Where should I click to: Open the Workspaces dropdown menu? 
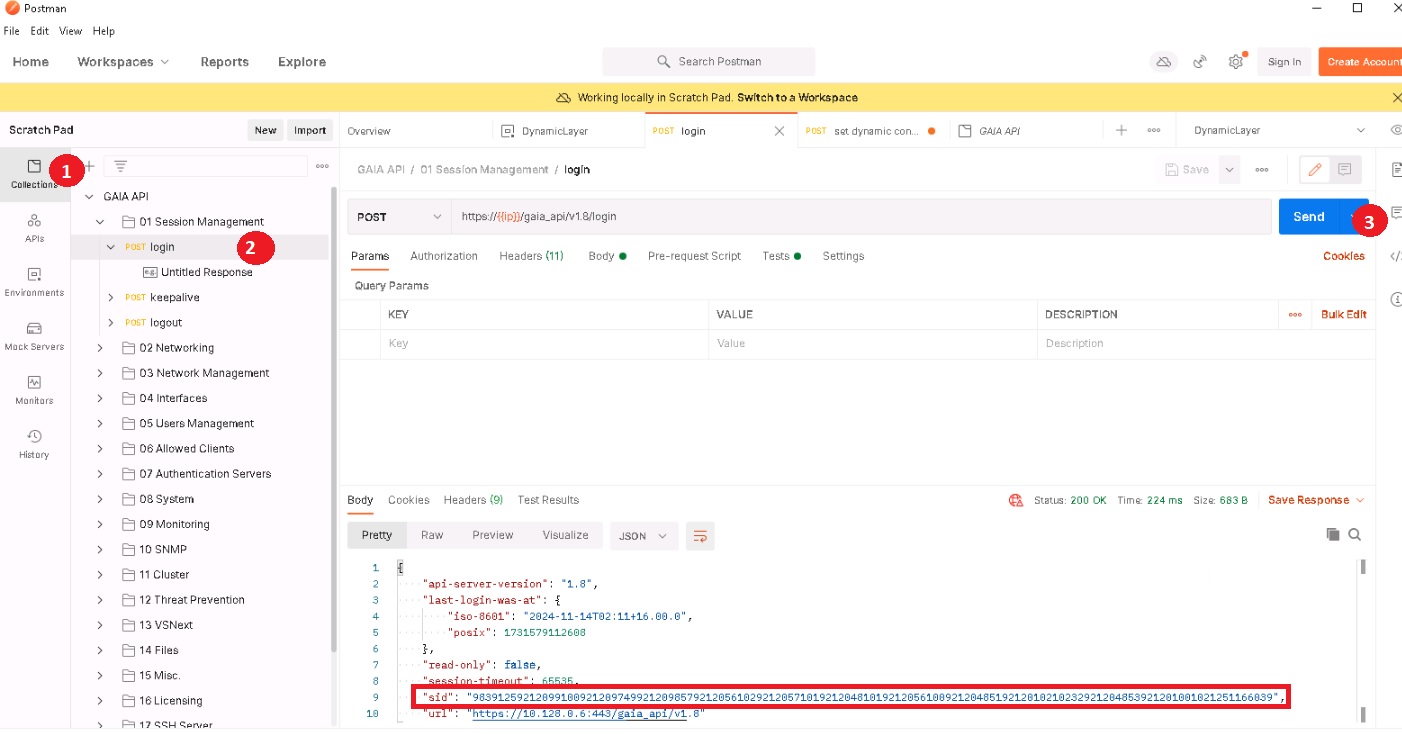pos(123,62)
